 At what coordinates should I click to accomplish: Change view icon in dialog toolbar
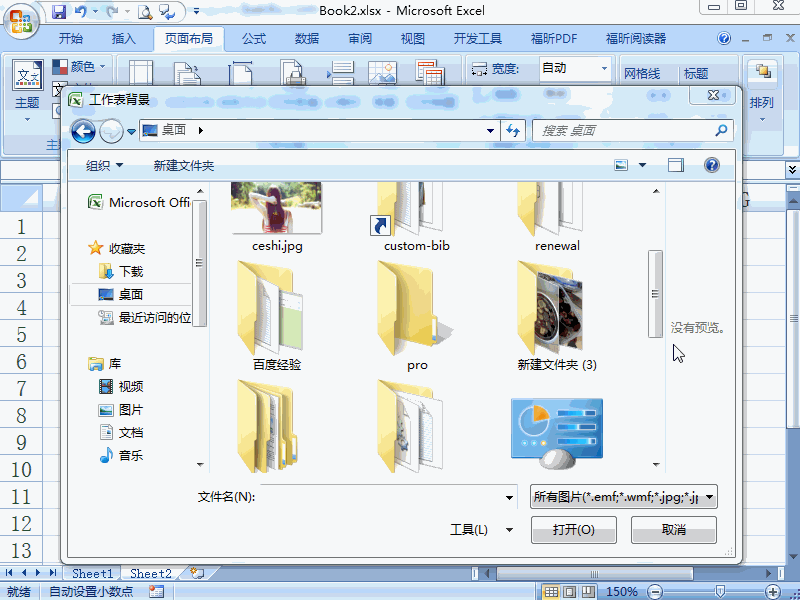621,165
